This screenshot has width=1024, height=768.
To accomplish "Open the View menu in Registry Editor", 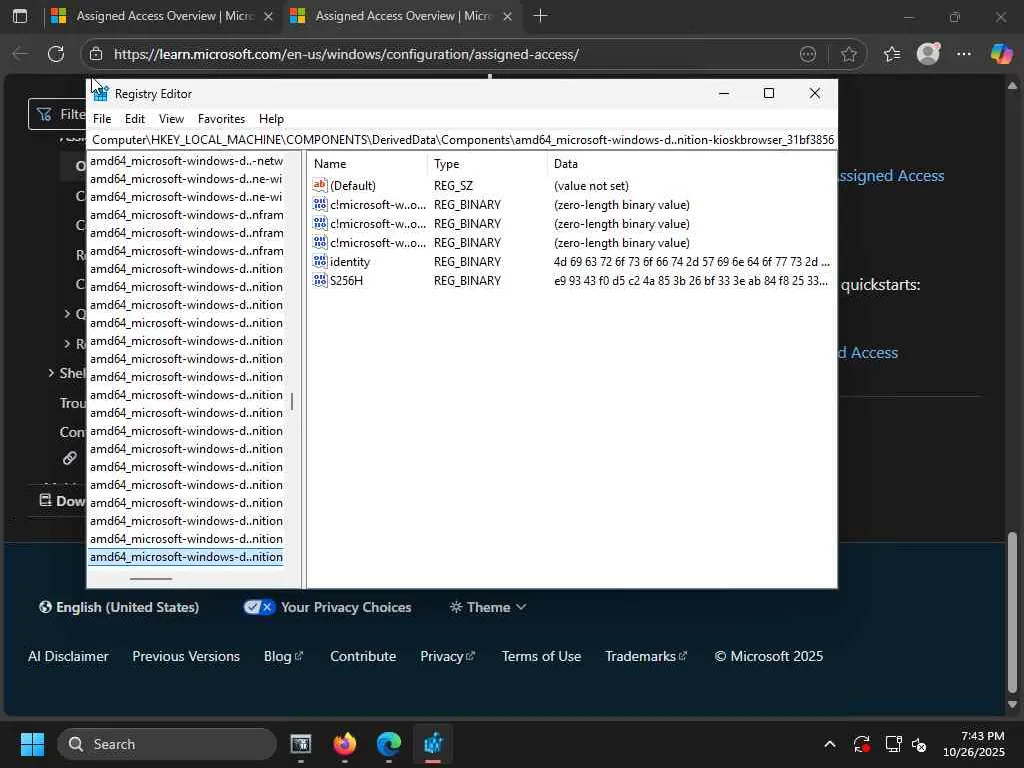I will point(171,118).
